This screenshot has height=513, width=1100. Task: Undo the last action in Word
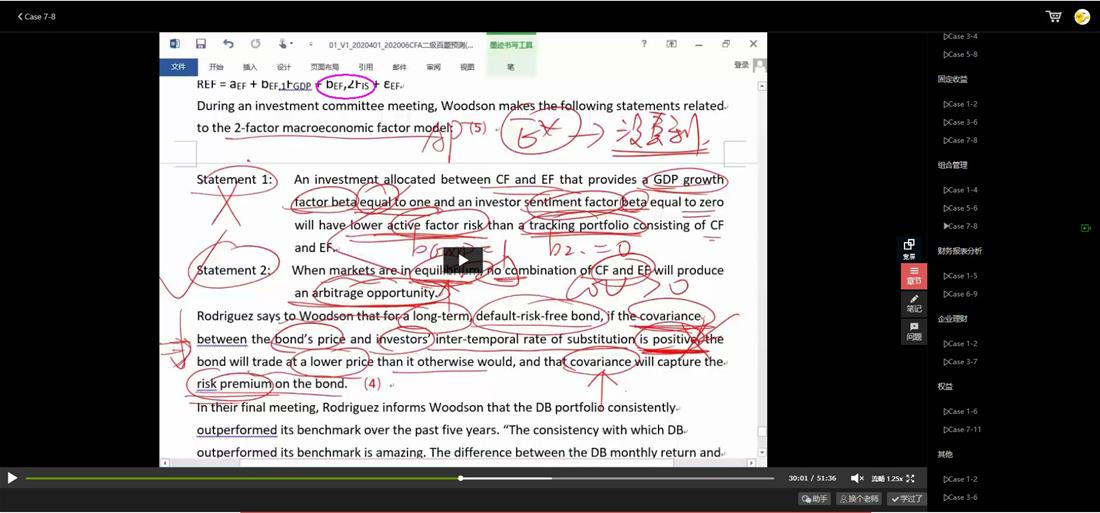click(x=228, y=44)
